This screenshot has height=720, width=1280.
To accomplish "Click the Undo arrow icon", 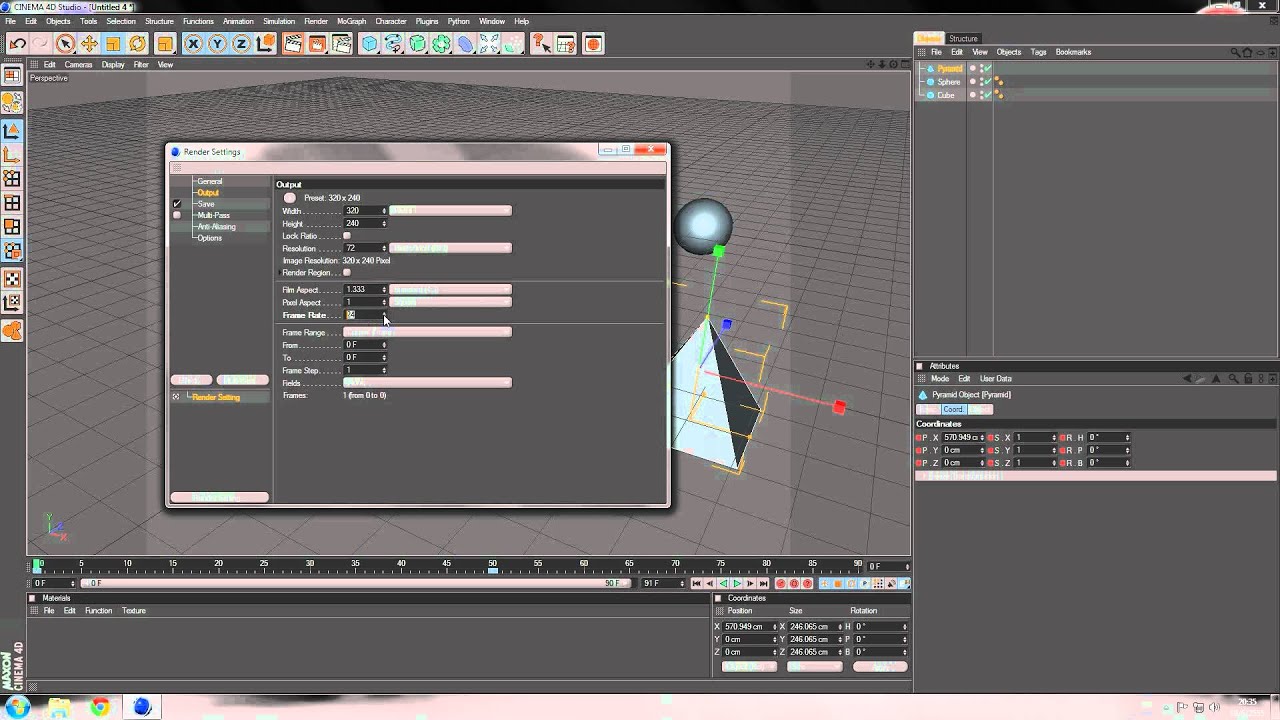I will [x=17, y=44].
